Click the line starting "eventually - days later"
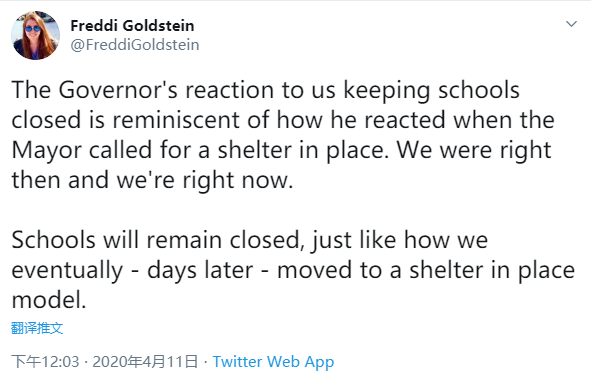Screen dimensions: 591x381 click(x=293, y=270)
